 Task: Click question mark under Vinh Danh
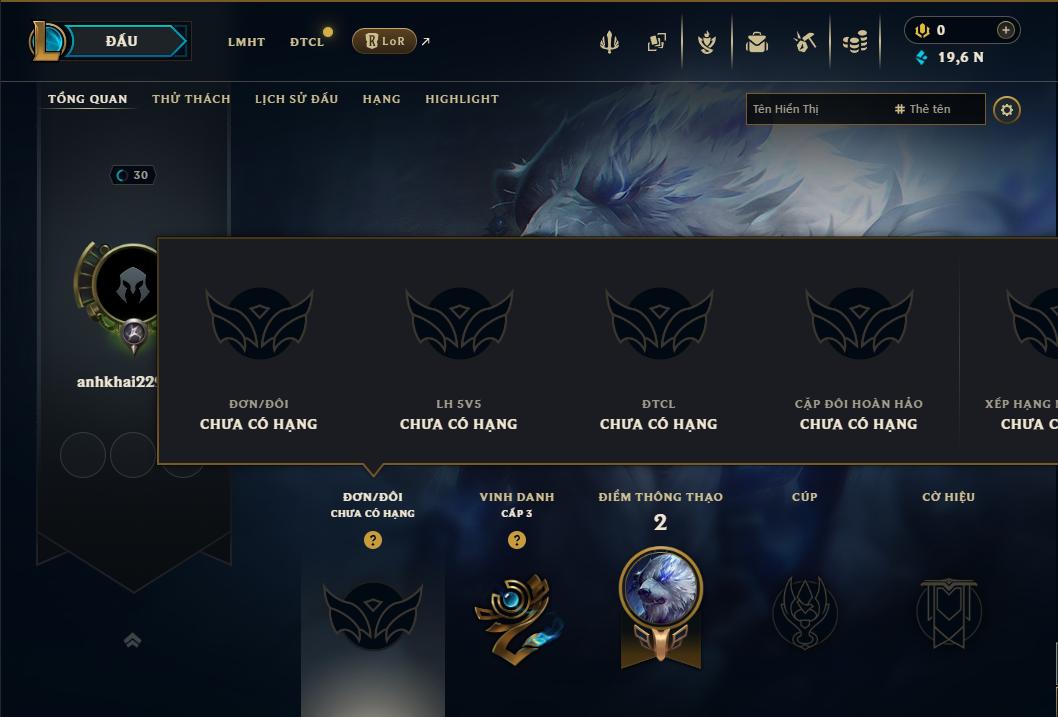(517, 540)
